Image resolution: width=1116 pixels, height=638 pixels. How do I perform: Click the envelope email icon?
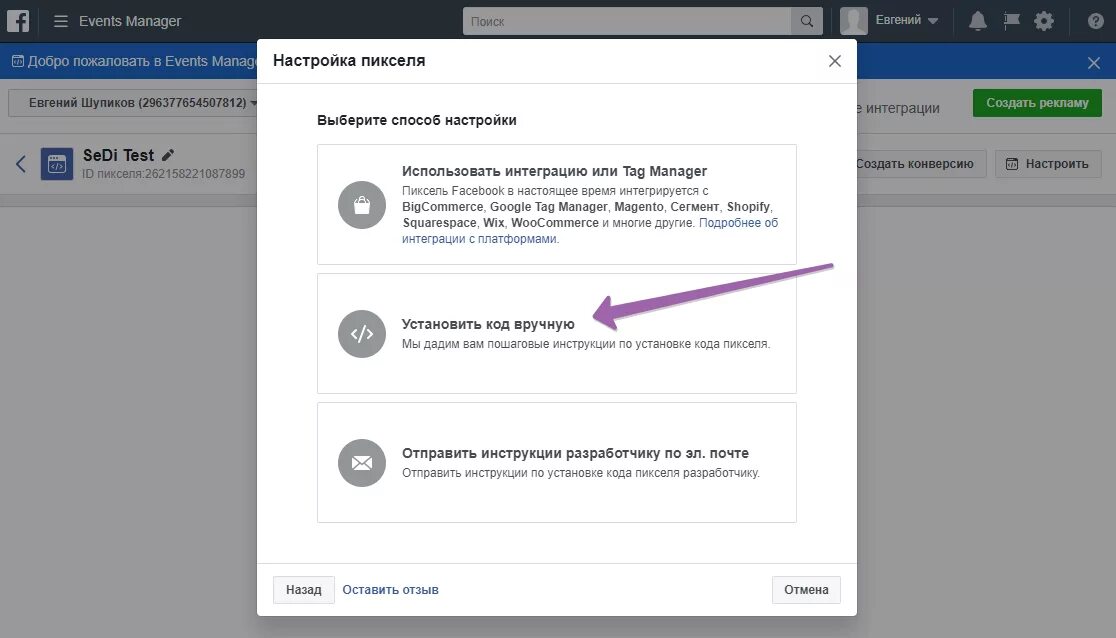[362, 463]
